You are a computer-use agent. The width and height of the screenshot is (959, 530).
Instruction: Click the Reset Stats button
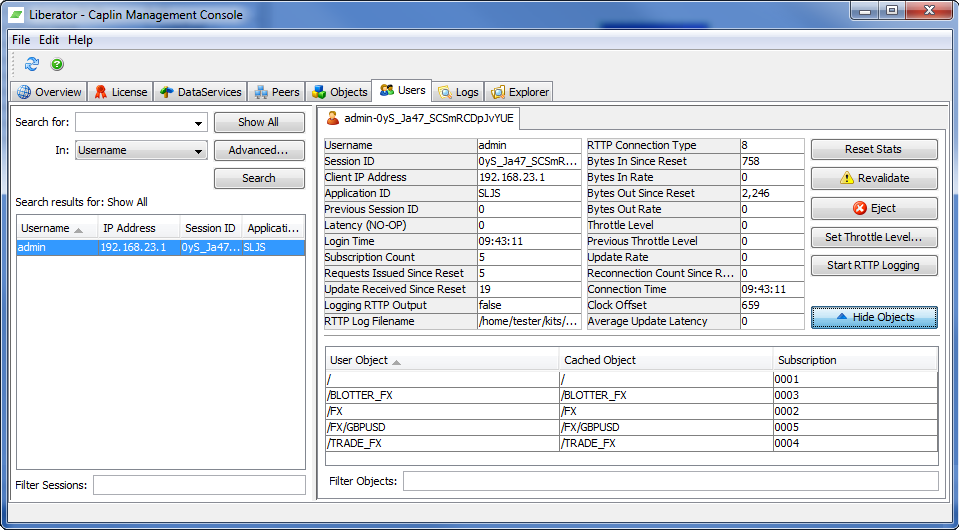873,149
